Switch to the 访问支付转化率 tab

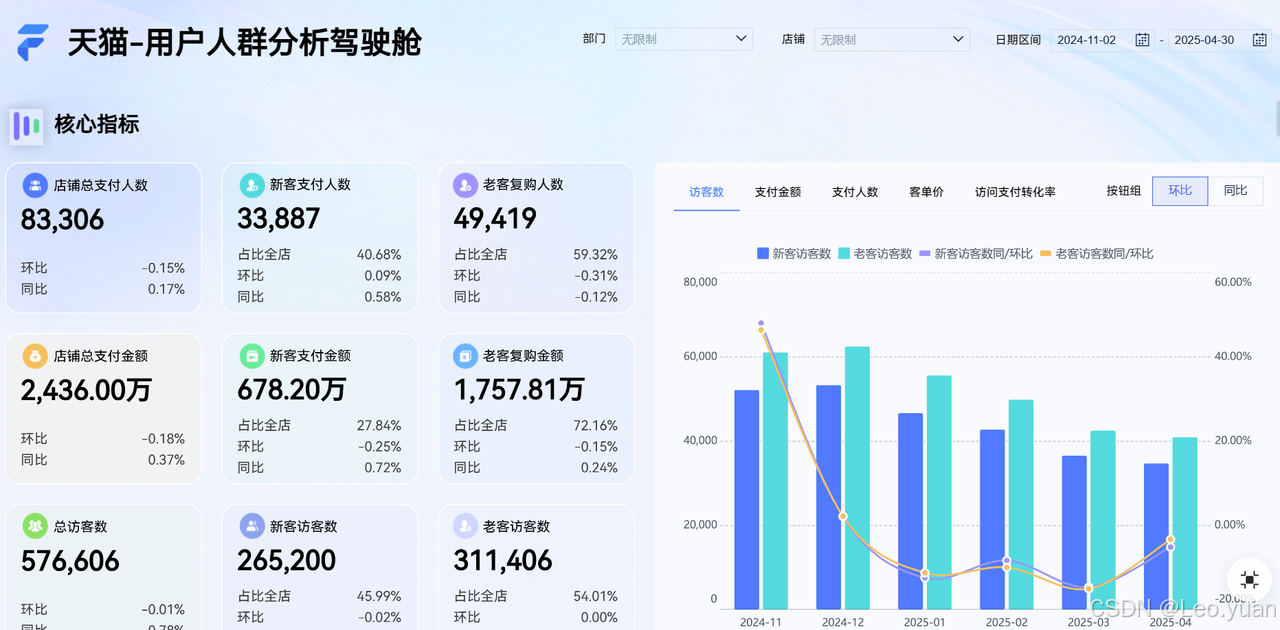pyautogui.click(x=1015, y=192)
